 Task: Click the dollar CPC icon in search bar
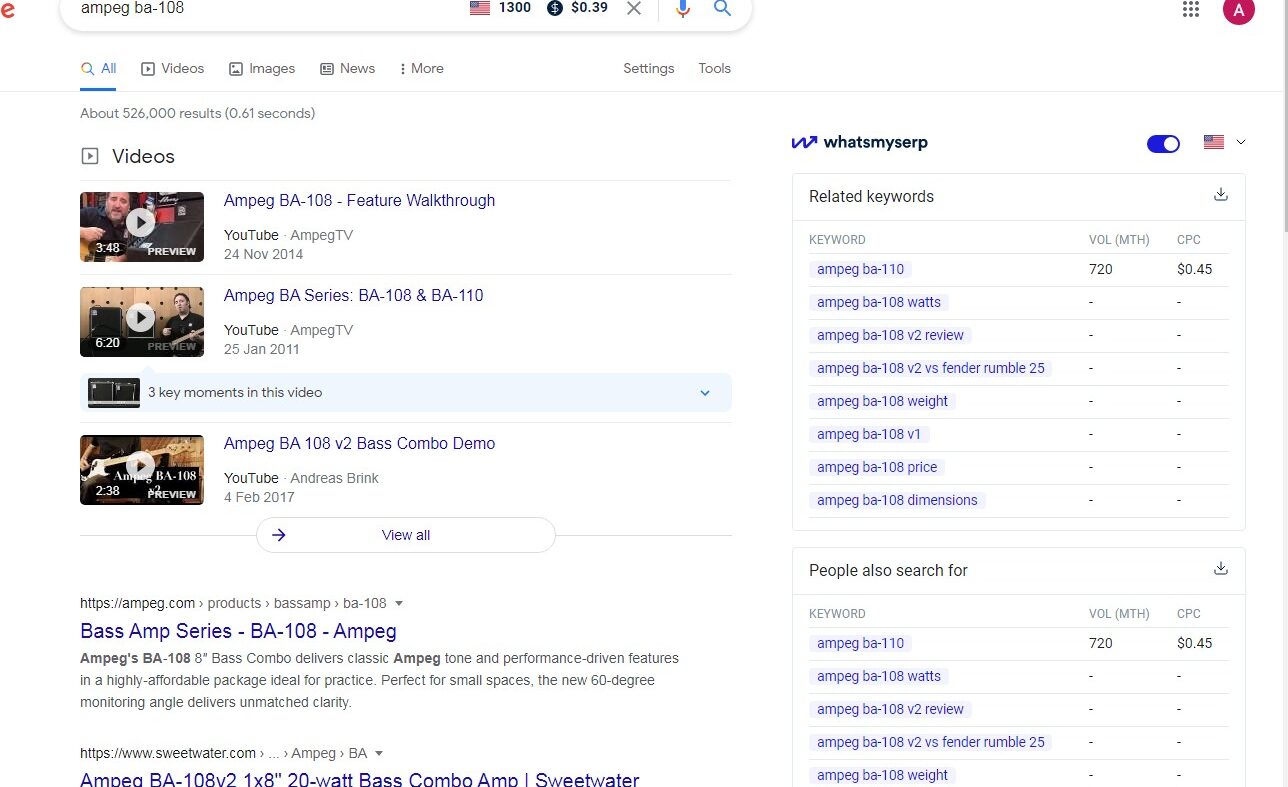(555, 8)
